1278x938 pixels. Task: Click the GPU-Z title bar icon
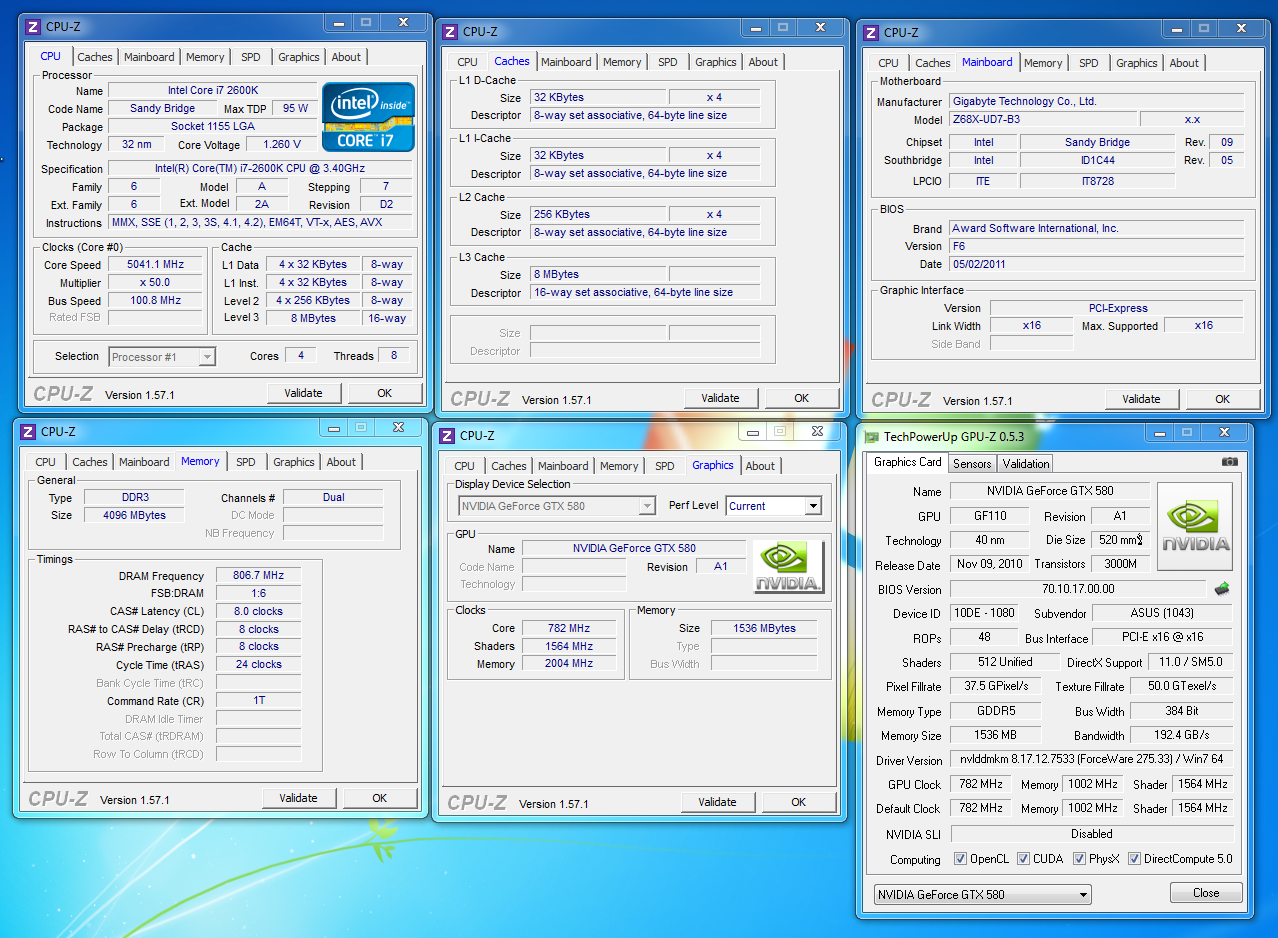pos(872,437)
